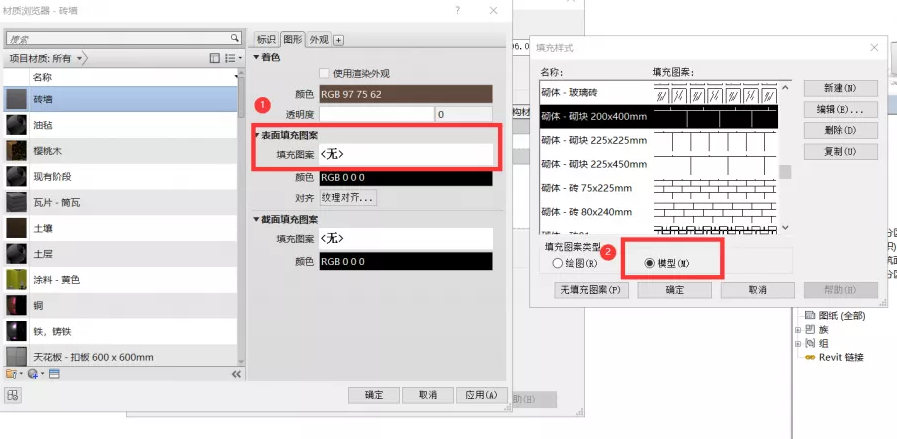Expand the 组 node in project browser
This screenshot has height=439, width=897.
pos(797,343)
